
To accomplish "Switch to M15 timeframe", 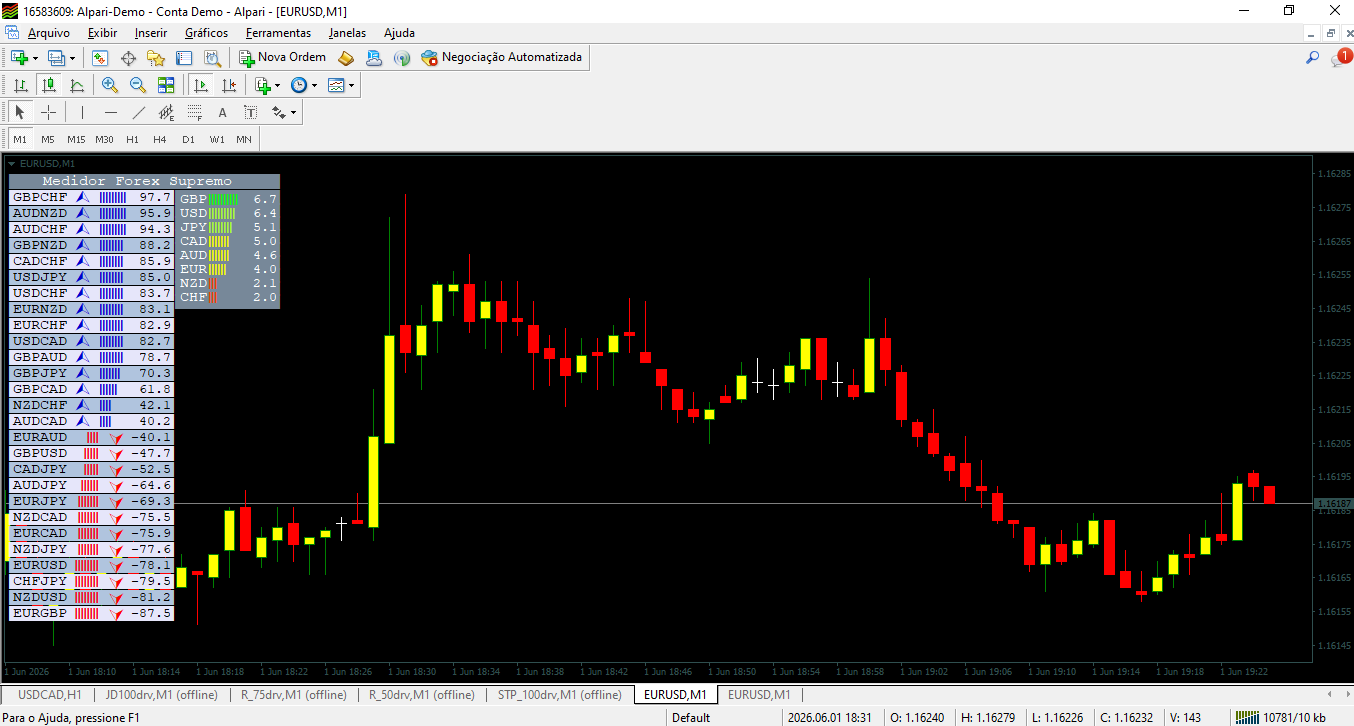I will [x=76, y=139].
